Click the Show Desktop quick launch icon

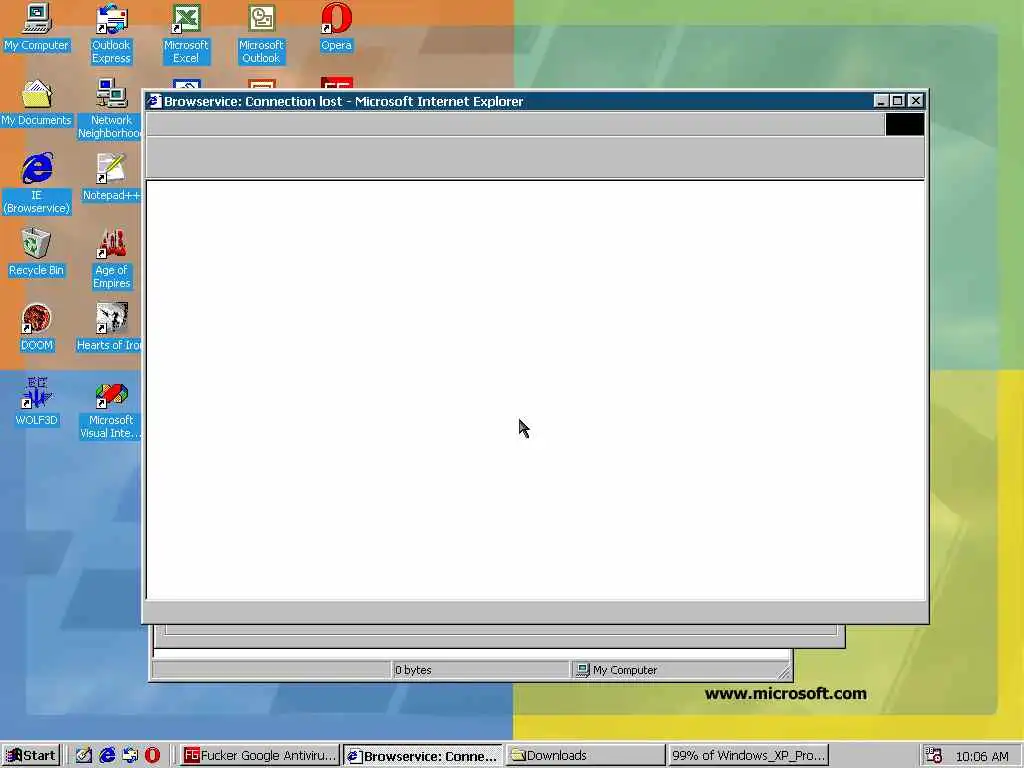(x=84, y=756)
